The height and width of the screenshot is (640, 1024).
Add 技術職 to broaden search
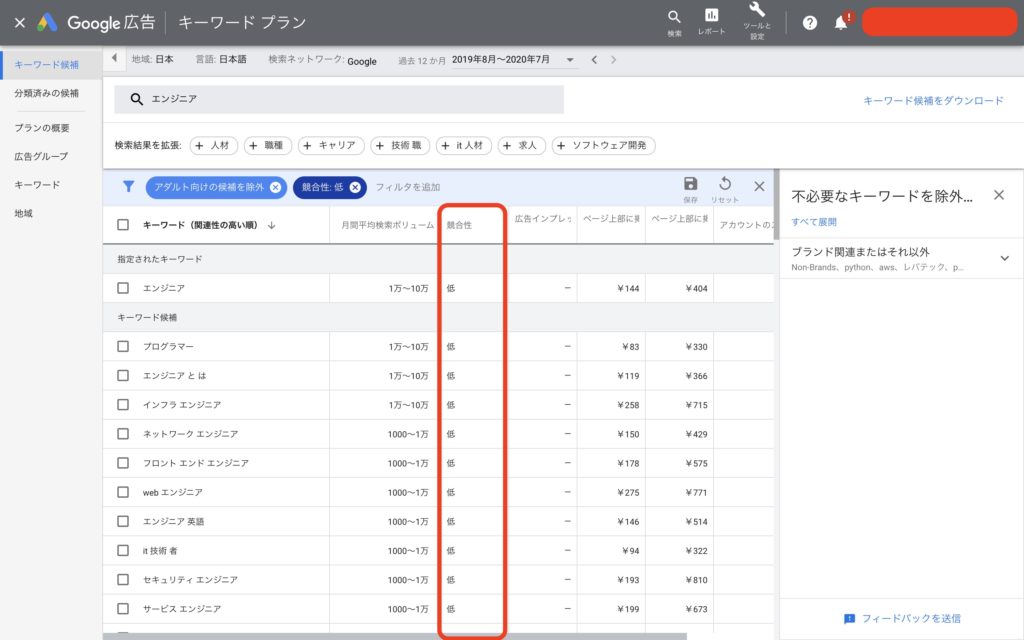400,146
